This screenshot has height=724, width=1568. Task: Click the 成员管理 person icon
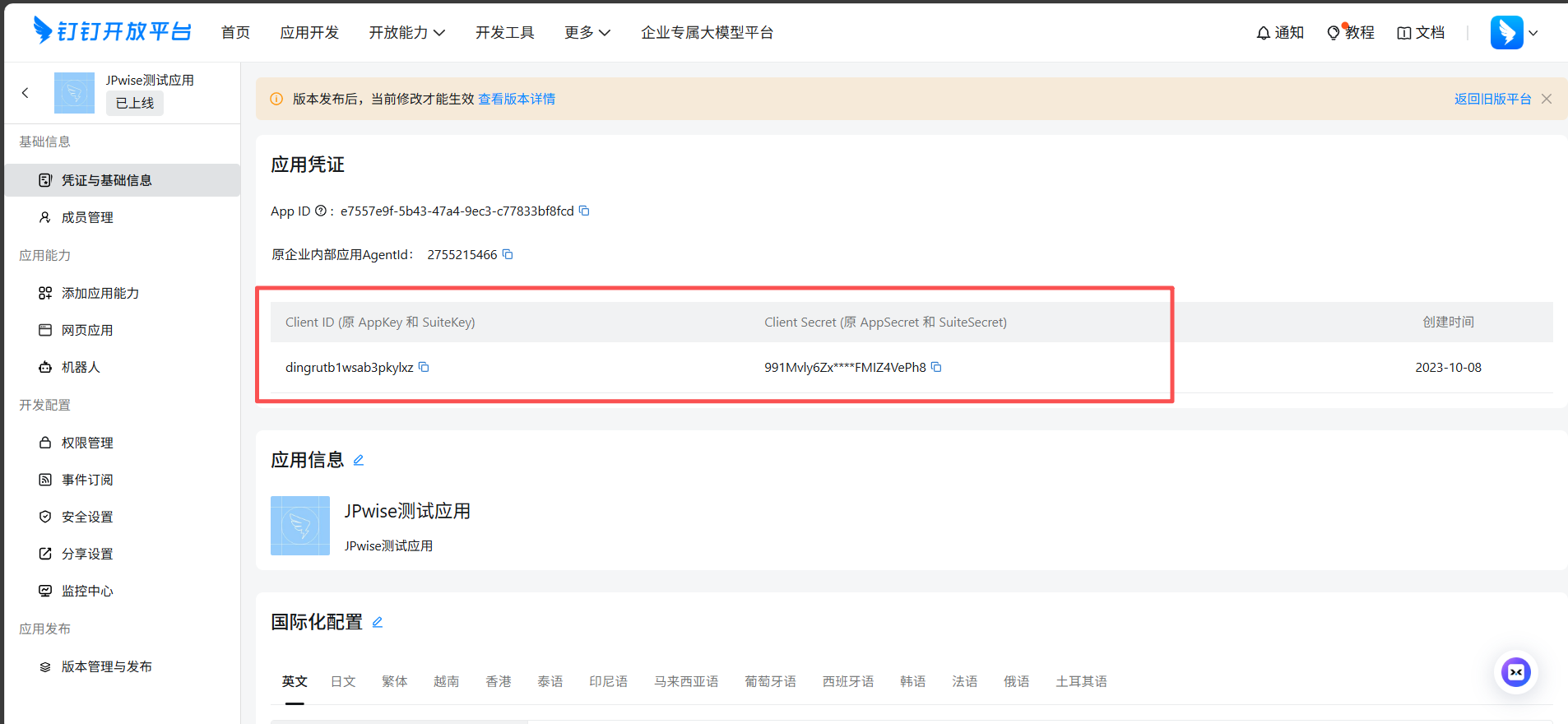point(45,217)
